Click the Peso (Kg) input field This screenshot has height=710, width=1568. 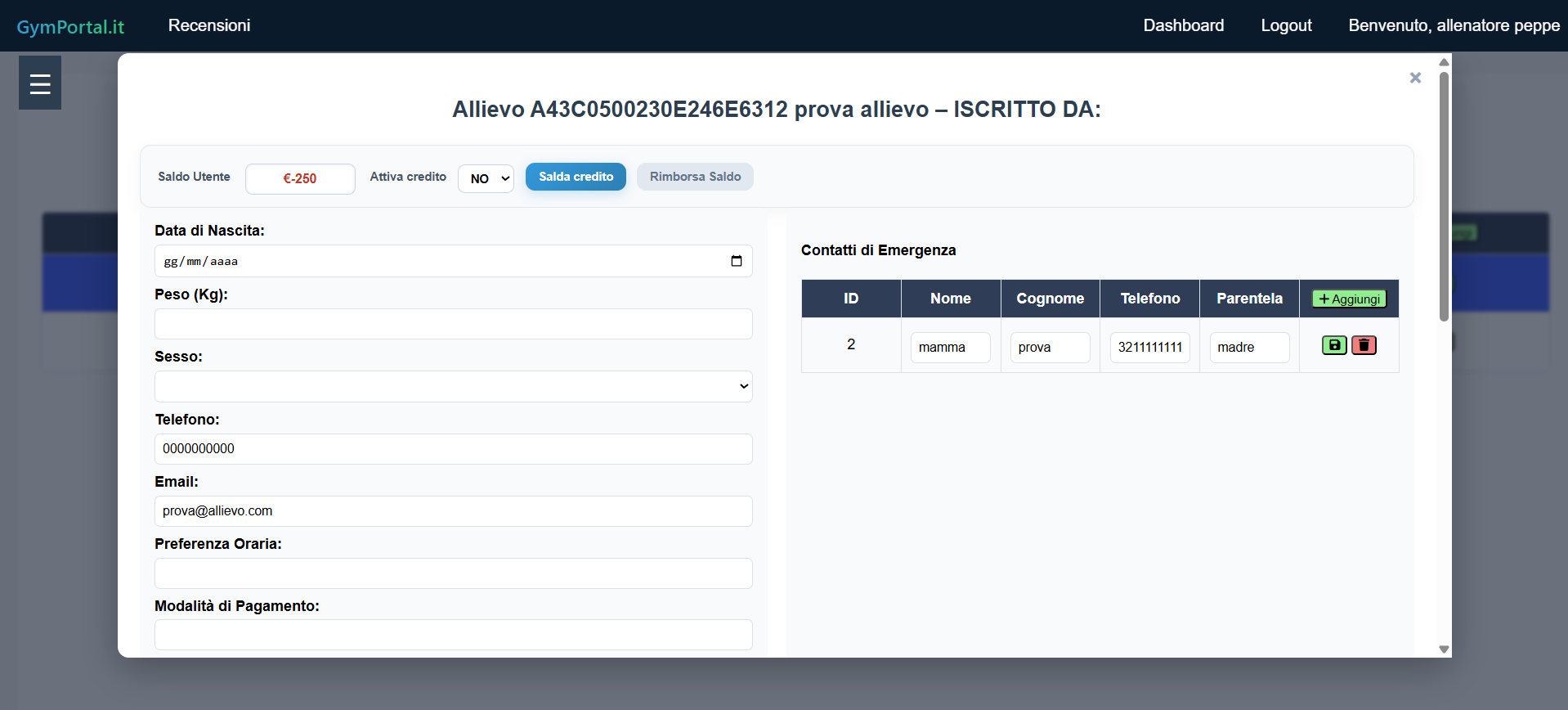[x=453, y=324]
